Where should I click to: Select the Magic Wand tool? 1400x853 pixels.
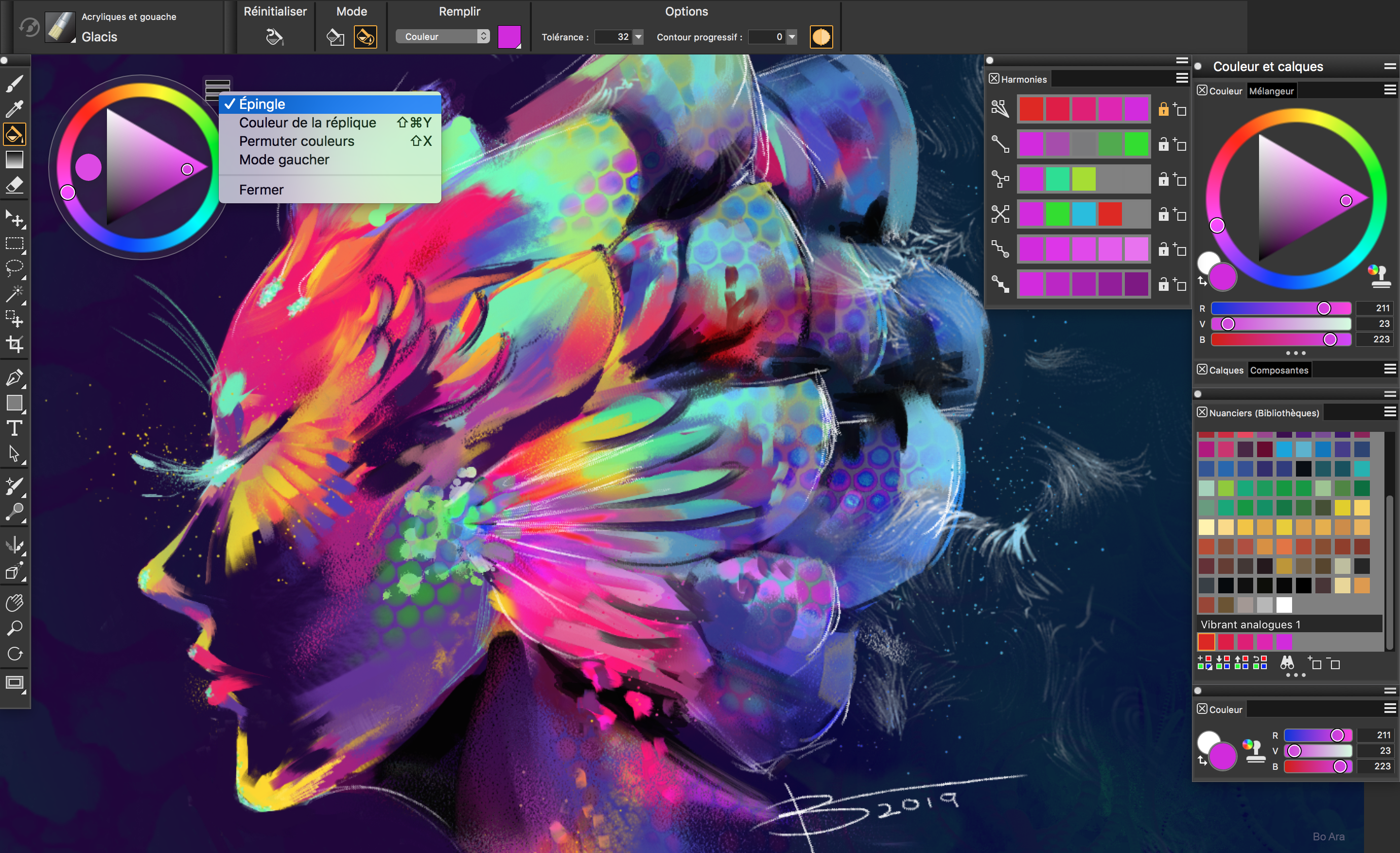pyautogui.click(x=14, y=294)
